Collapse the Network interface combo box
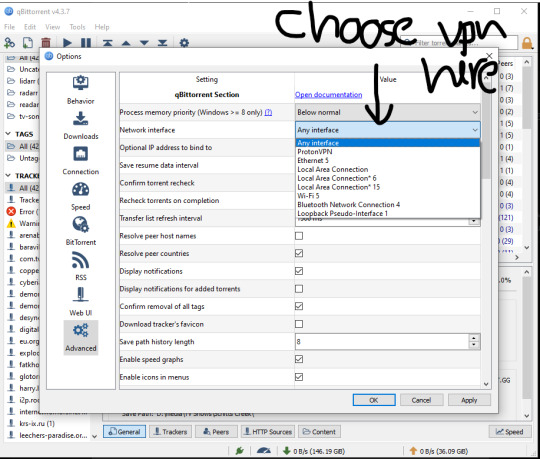The width and height of the screenshot is (540, 459). click(387, 130)
